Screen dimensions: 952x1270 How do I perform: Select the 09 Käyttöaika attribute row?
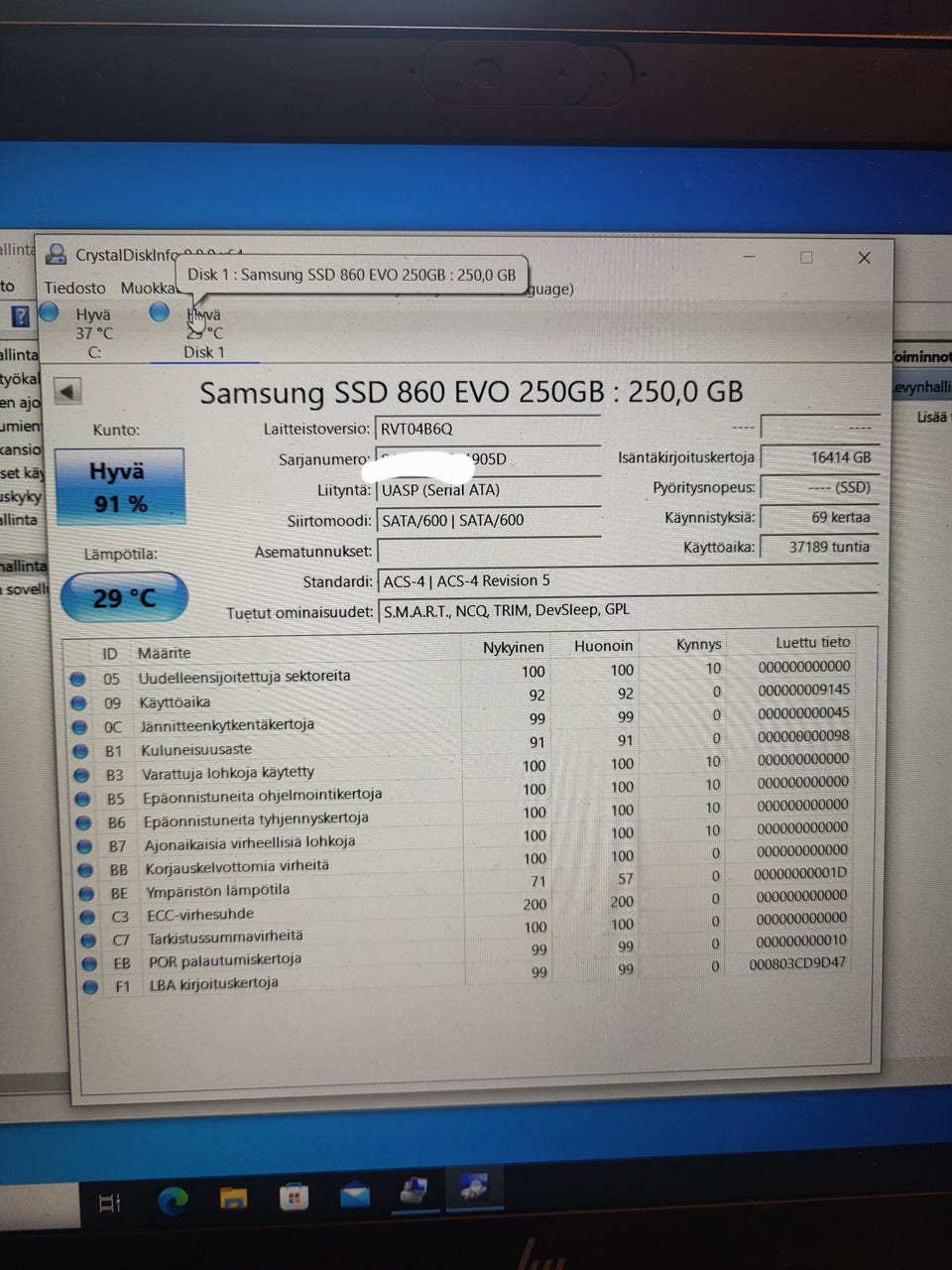[x=466, y=698]
